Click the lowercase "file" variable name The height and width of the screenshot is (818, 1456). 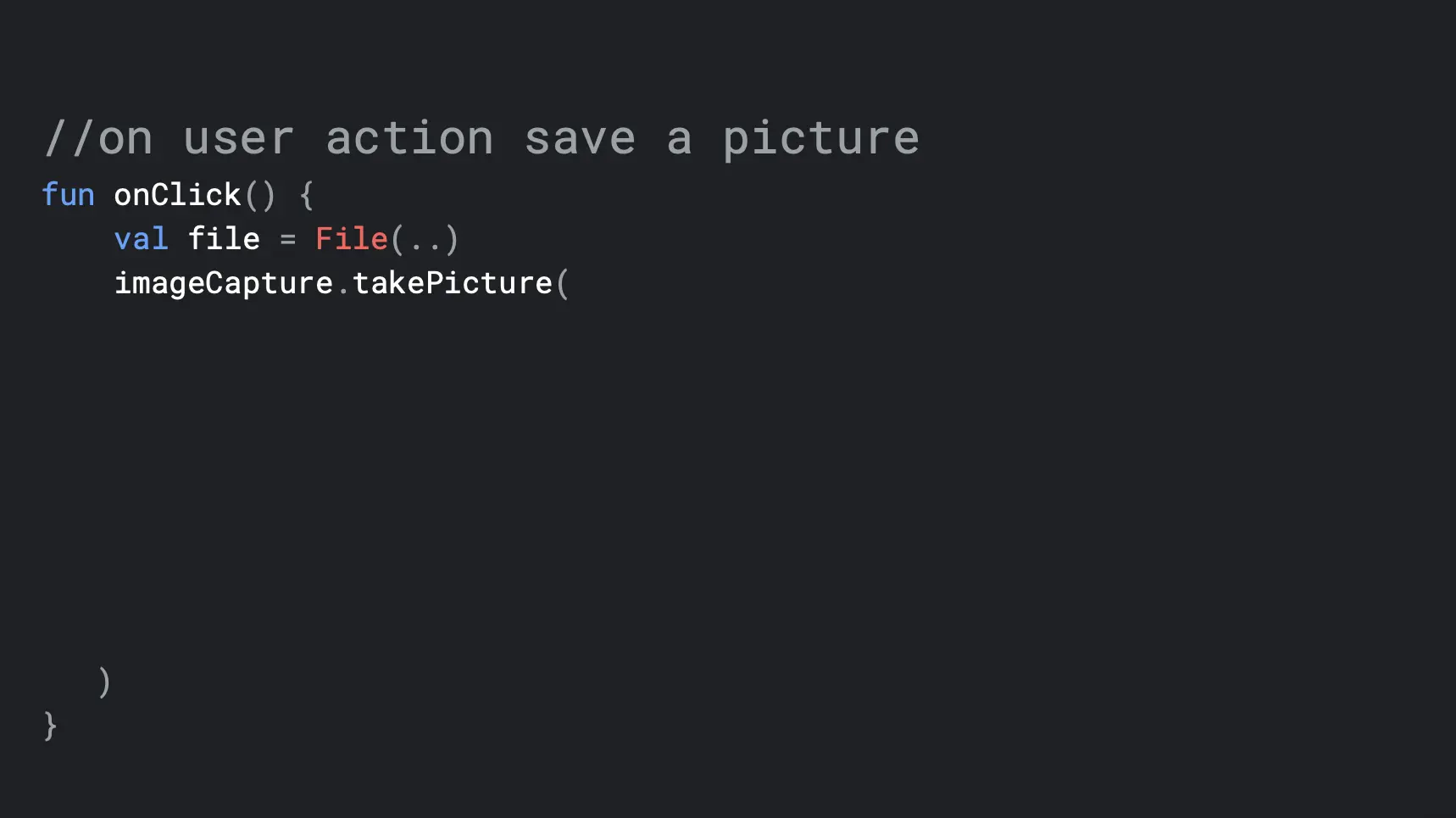[224, 239]
